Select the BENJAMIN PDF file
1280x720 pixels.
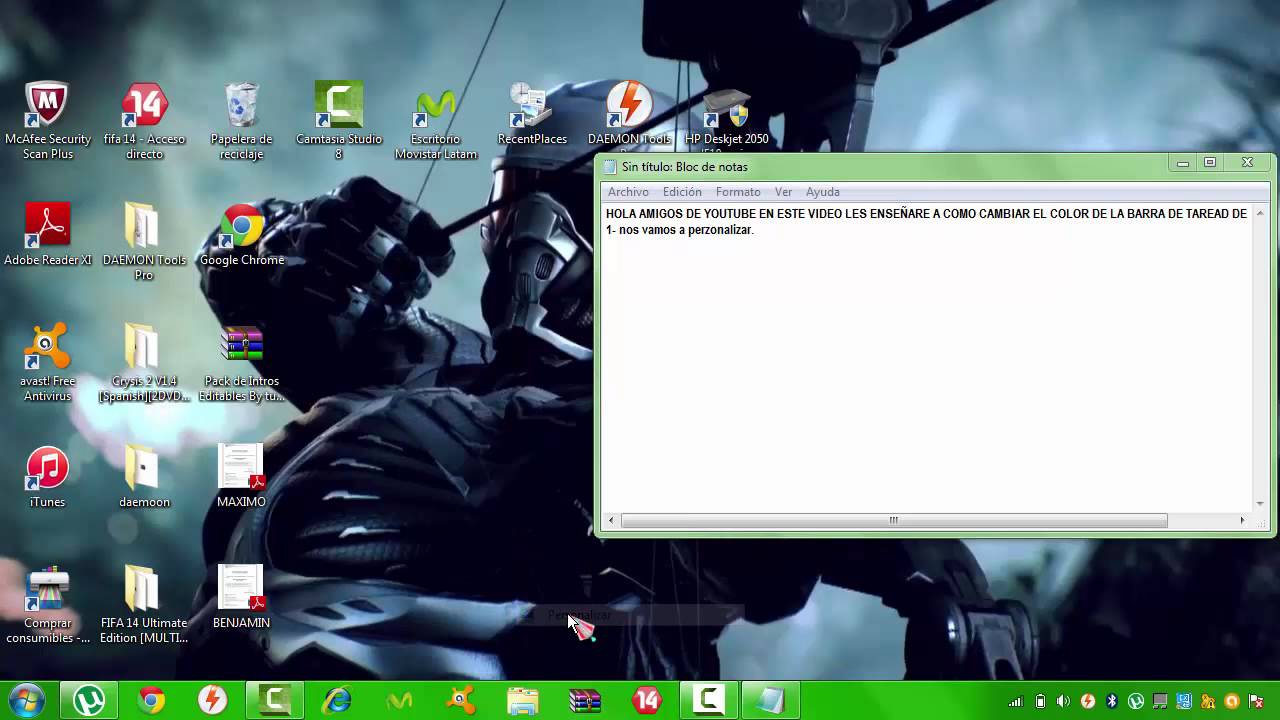click(241, 598)
